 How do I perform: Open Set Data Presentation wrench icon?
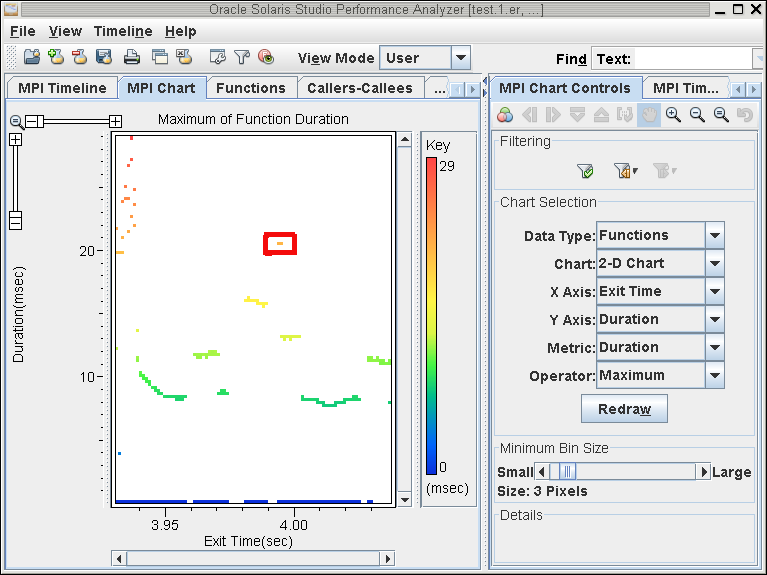218,57
